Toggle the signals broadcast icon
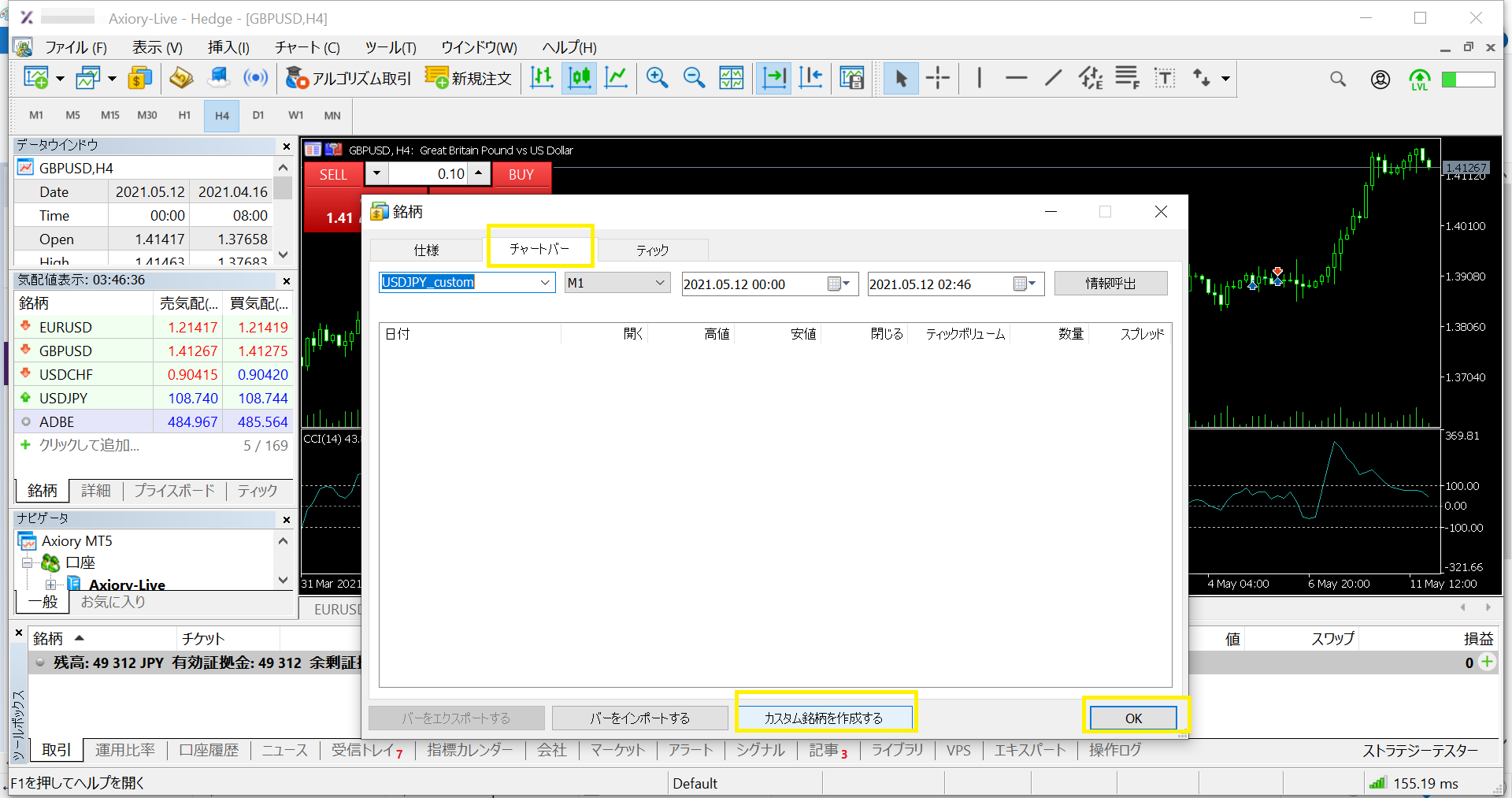Screen dimensions: 1512x798 [255, 78]
